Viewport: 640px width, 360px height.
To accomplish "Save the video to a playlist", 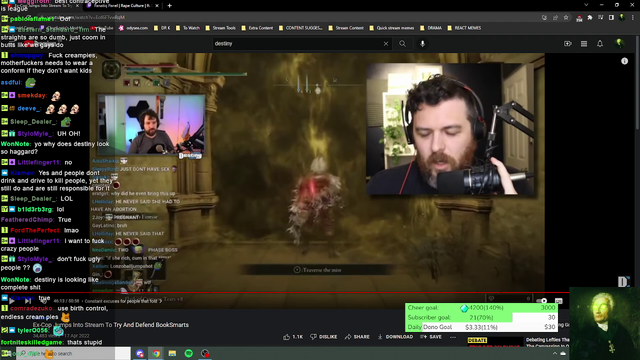I will [431, 337].
